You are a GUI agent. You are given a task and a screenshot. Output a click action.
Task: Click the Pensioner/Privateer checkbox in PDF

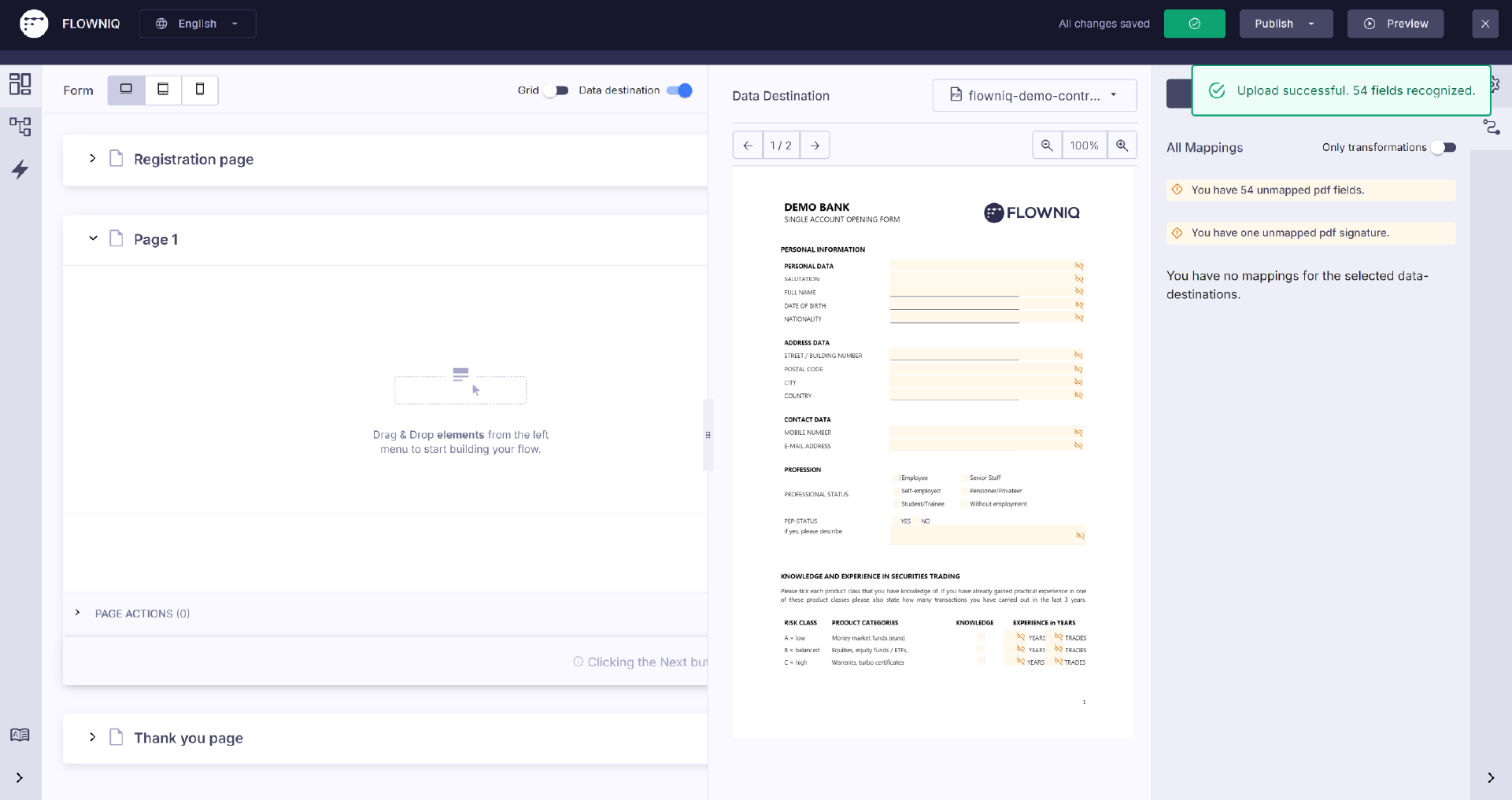coord(964,491)
